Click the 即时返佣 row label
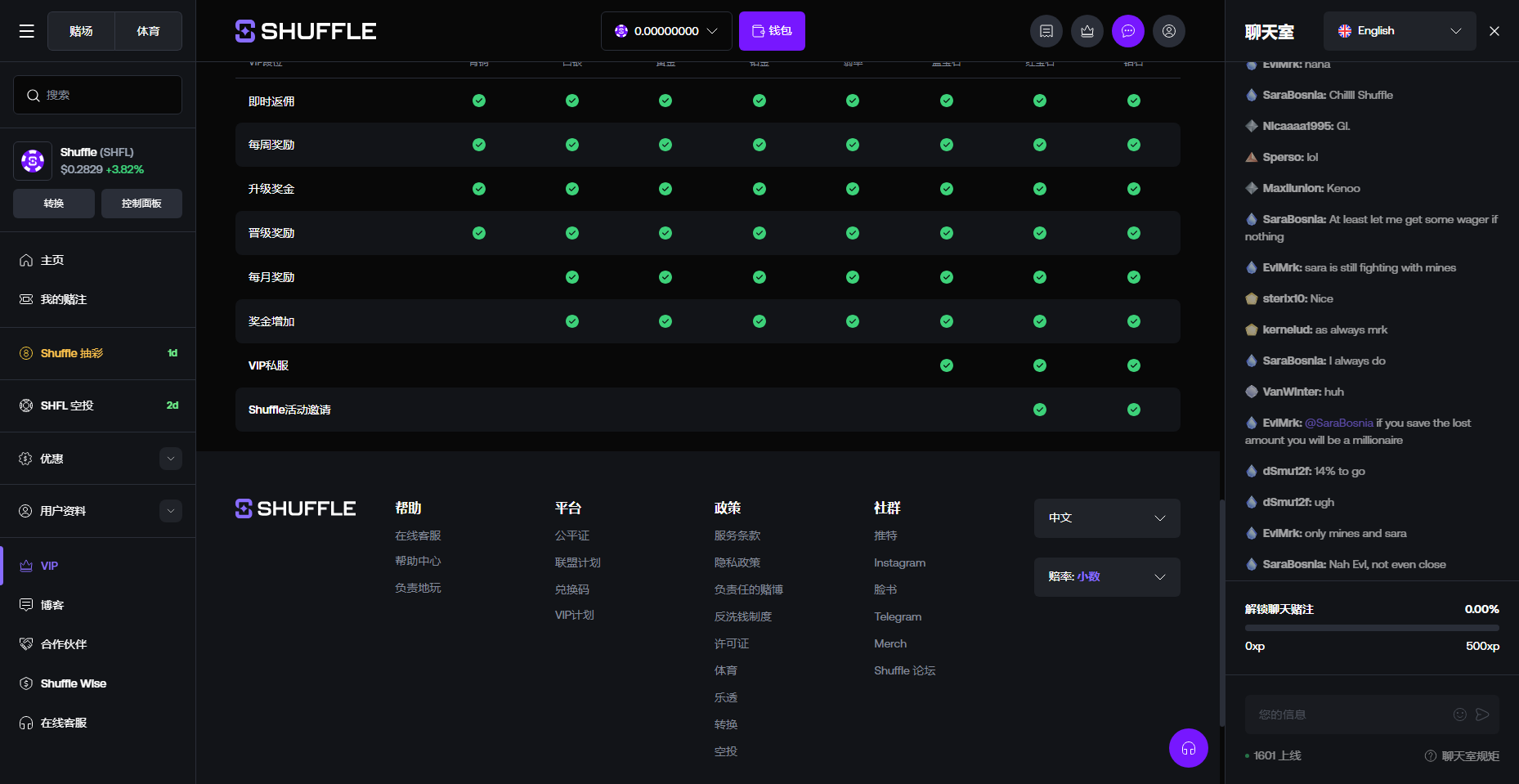The width and height of the screenshot is (1519, 784). click(271, 101)
